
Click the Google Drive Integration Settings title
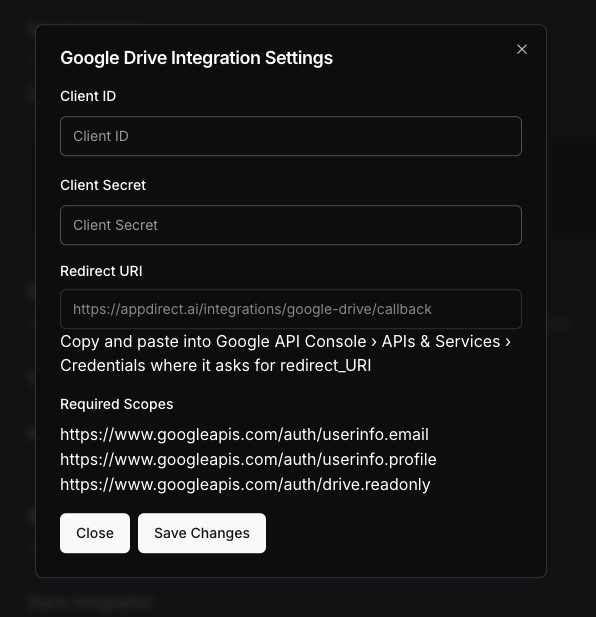pyautogui.click(x=196, y=58)
